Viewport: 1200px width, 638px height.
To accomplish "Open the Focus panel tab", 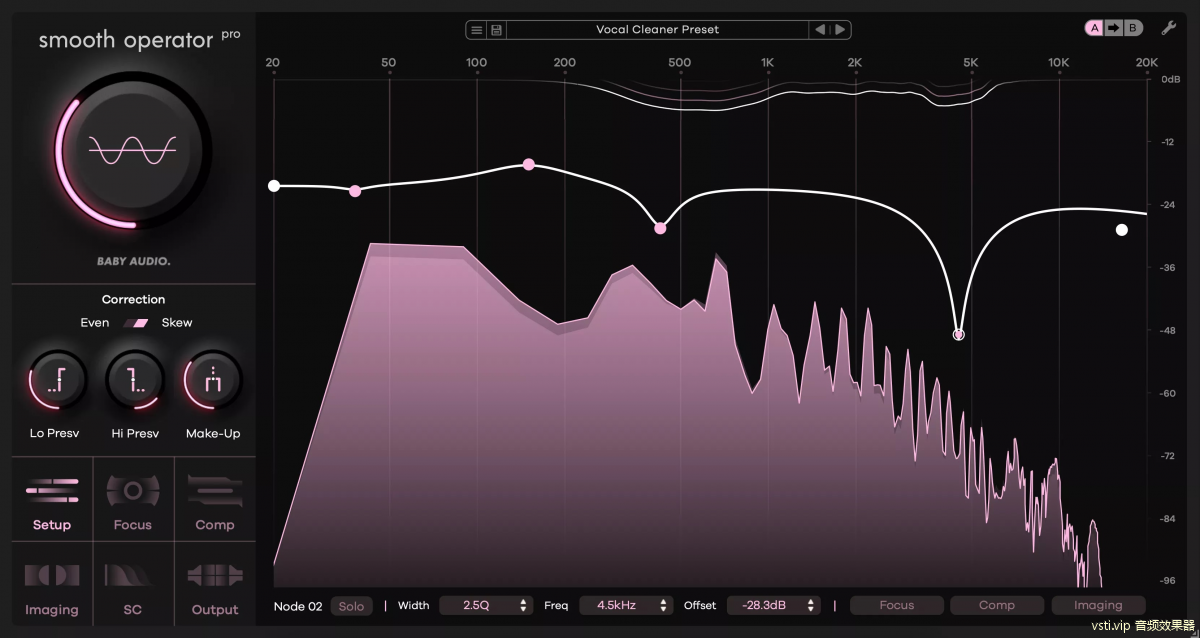I will pyautogui.click(x=133, y=499).
